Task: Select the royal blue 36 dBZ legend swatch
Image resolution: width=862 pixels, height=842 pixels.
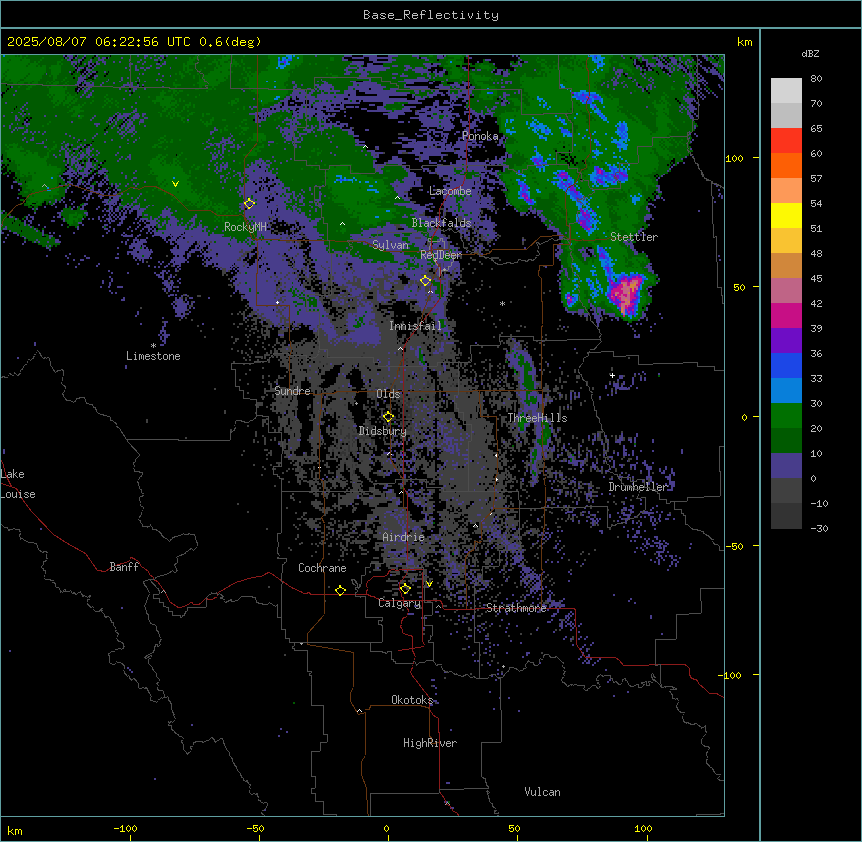Action: pyautogui.click(x=786, y=365)
